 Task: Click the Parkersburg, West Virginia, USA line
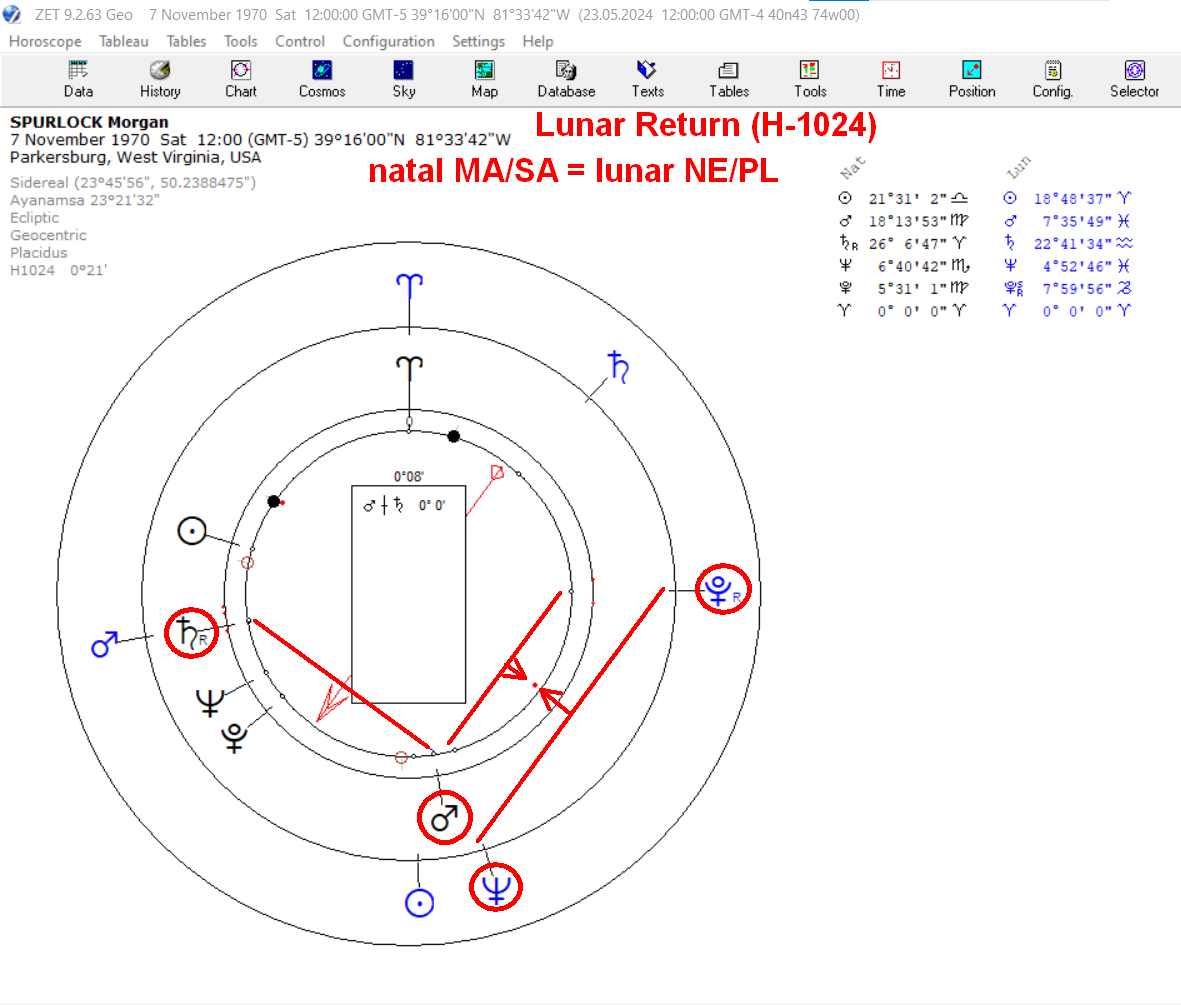click(136, 157)
